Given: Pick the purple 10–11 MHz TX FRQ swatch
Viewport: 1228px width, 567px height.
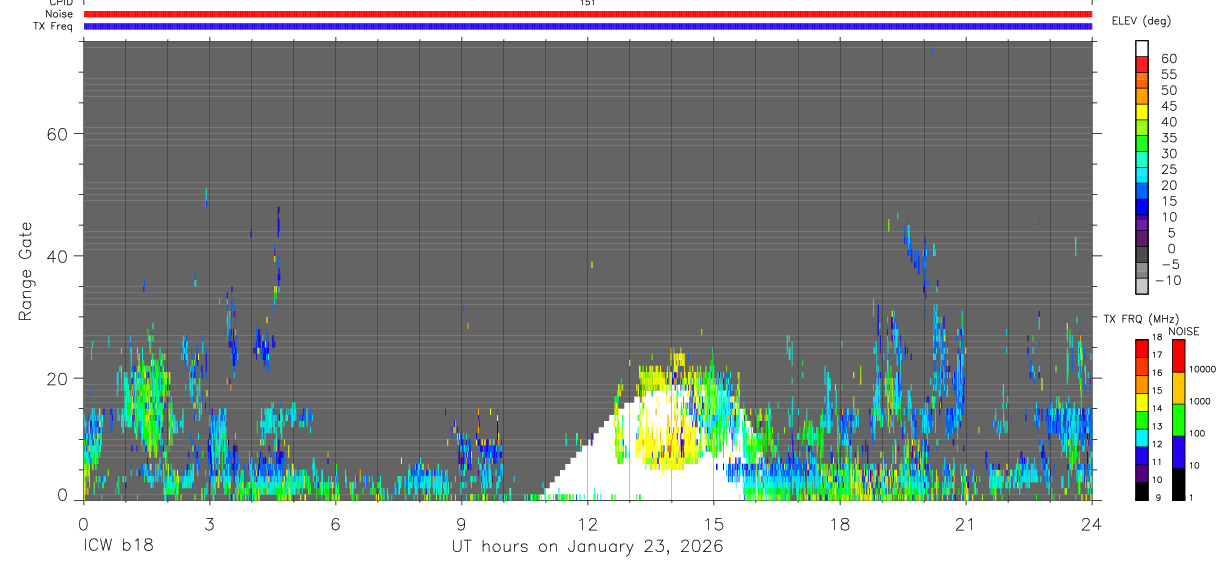Looking at the screenshot, I should click(x=1142, y=474).
